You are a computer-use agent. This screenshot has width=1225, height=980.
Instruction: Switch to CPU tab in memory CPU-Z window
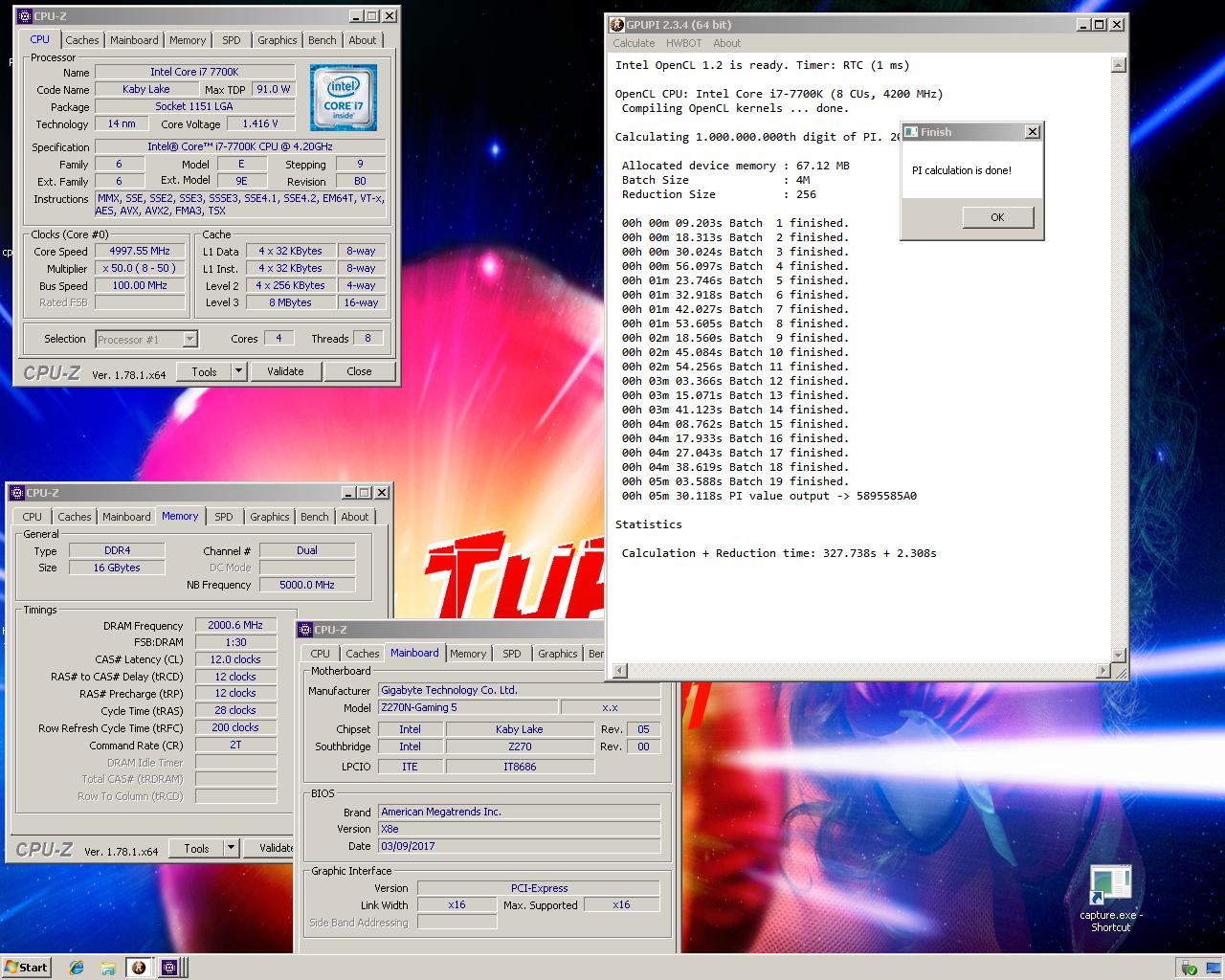33,517
